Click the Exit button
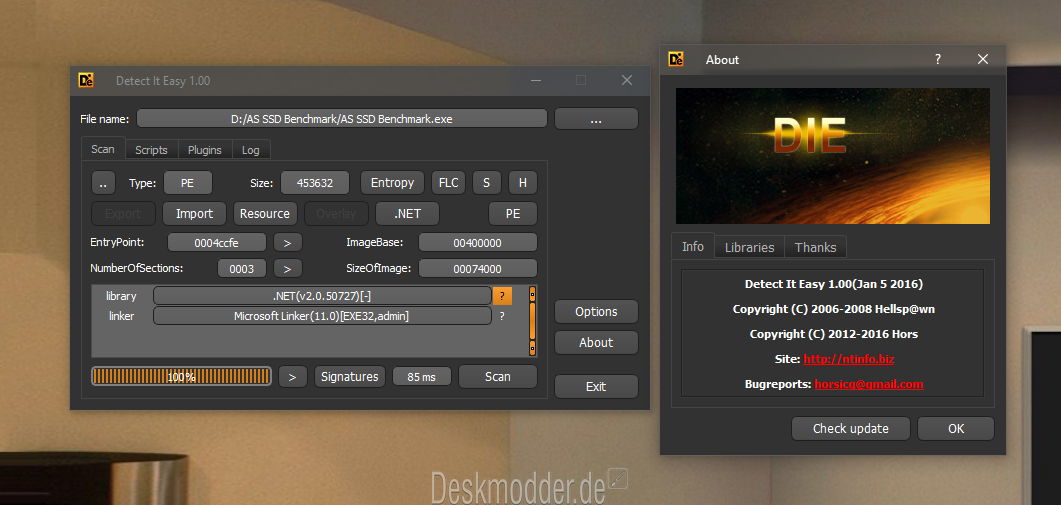 click(596, 387)
